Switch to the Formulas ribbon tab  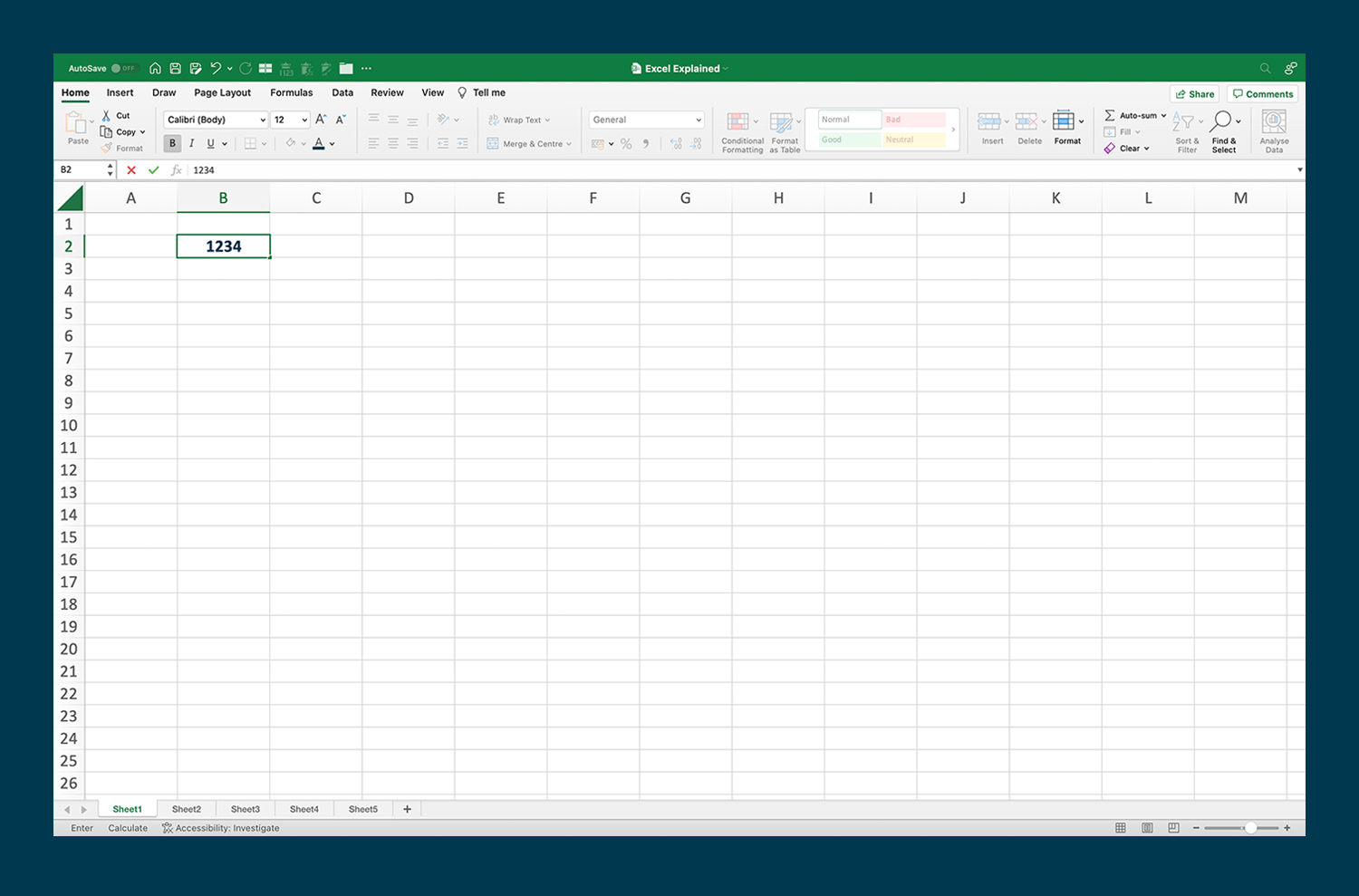(x=292, y=92)
